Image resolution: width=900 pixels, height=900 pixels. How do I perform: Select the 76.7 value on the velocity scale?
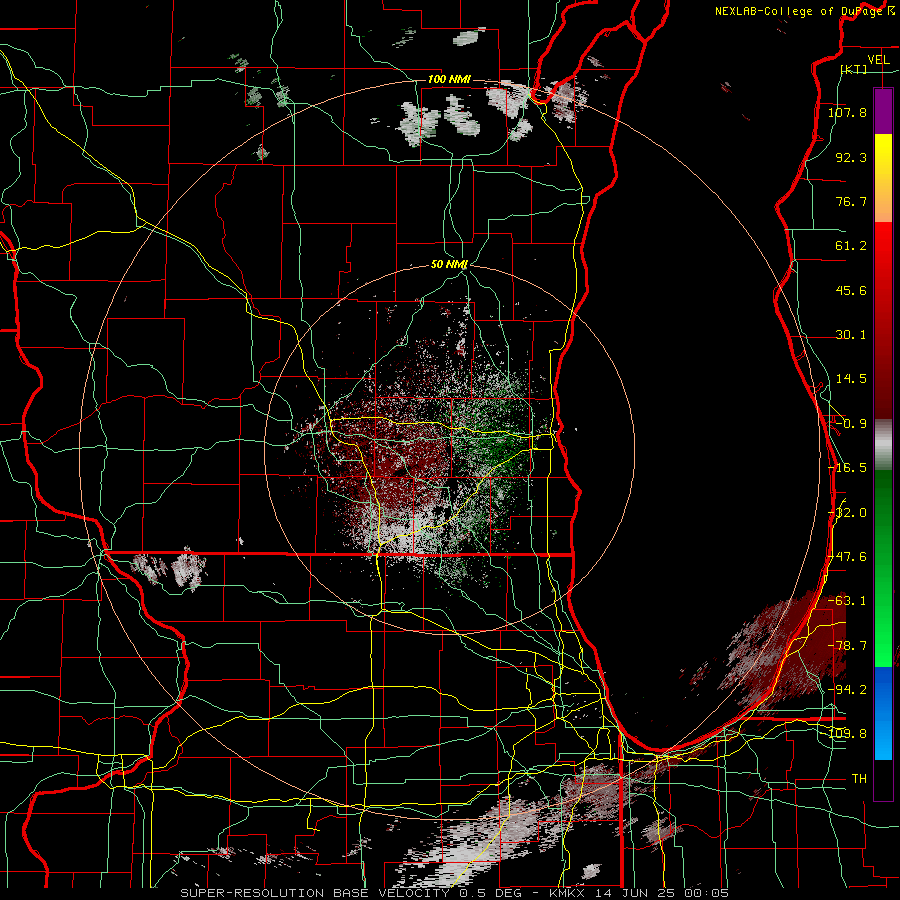pos(851,201)
